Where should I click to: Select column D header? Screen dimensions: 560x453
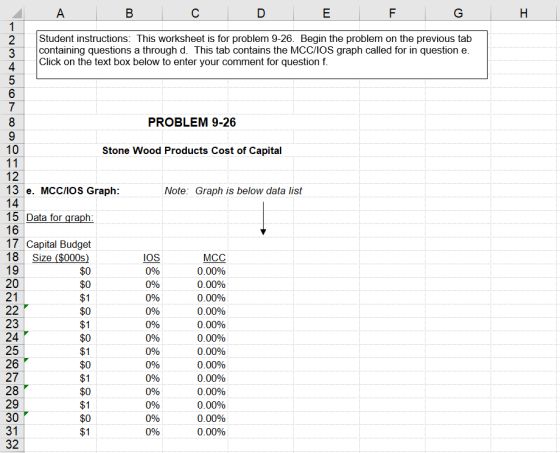click(261, 13)
